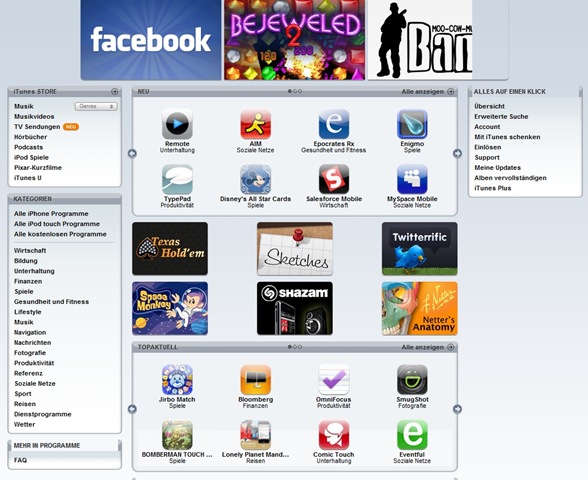Select the MySpace Mobile app icon
The image size is (588, 480).
pyautogui.click(x=412, y=179)
